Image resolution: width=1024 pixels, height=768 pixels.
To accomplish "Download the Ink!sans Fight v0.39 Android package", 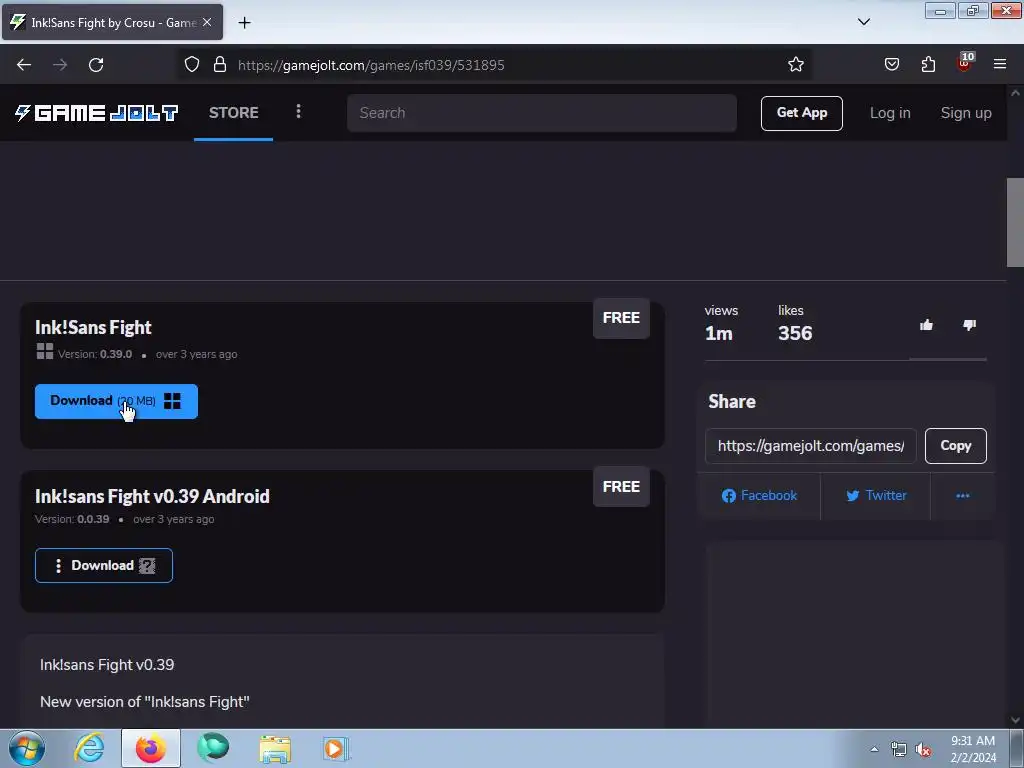I will 104,566.
